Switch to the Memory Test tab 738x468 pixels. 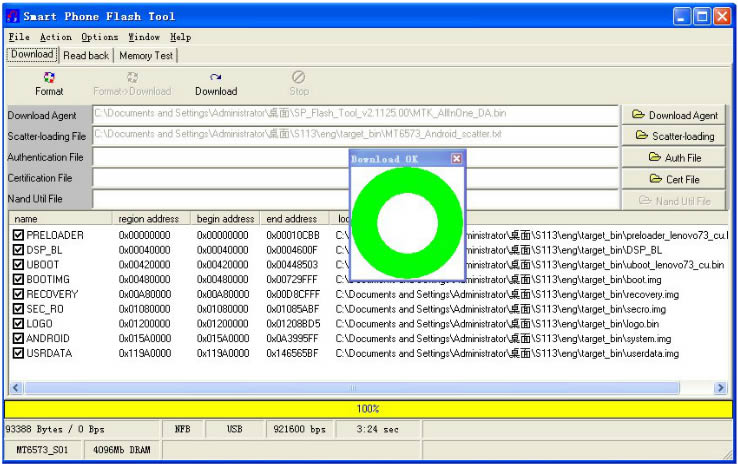pyautogui.click(x=146, y=56)
